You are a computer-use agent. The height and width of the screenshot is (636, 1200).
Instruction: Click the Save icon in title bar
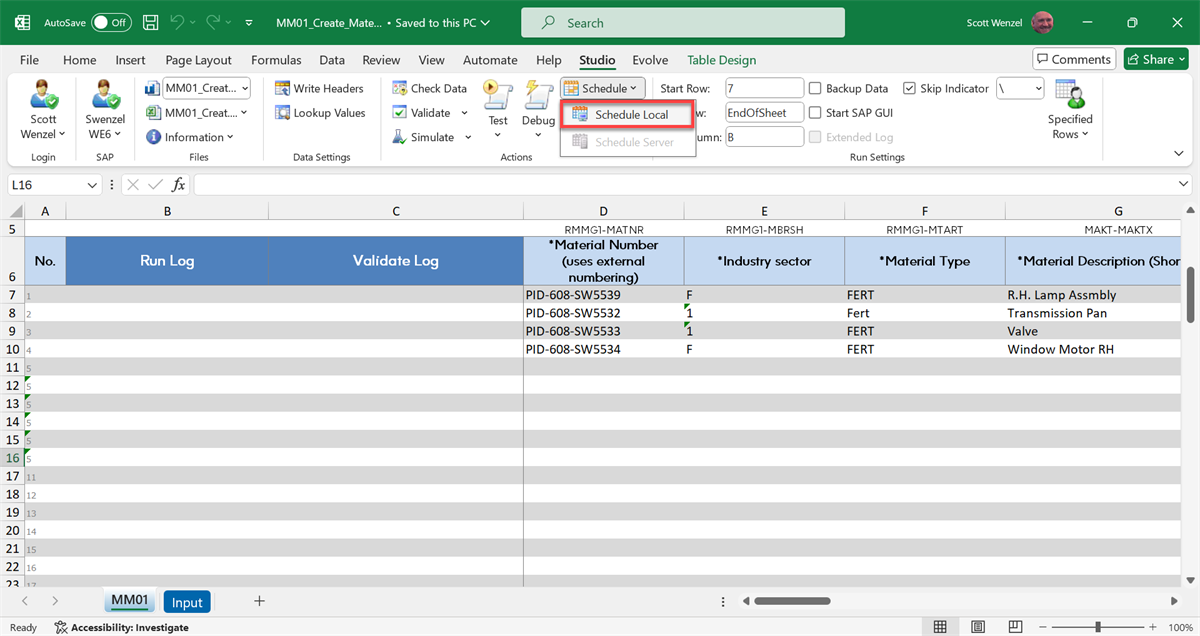(x=150, y=22)
